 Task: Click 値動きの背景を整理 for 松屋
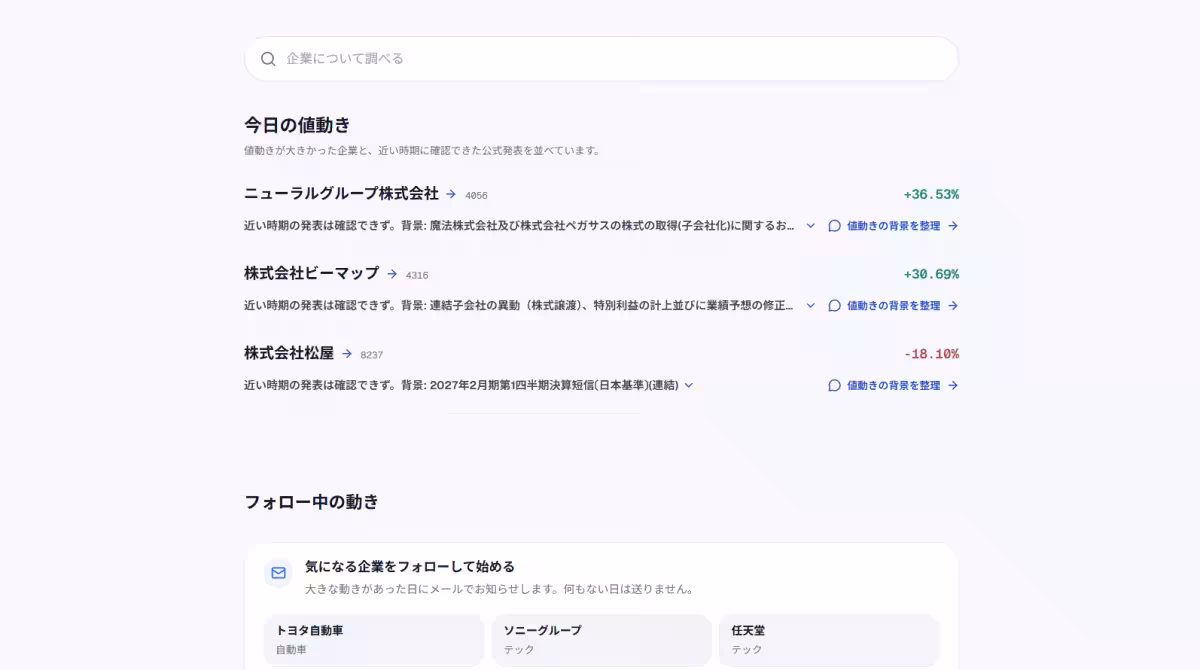pos(893,385)
